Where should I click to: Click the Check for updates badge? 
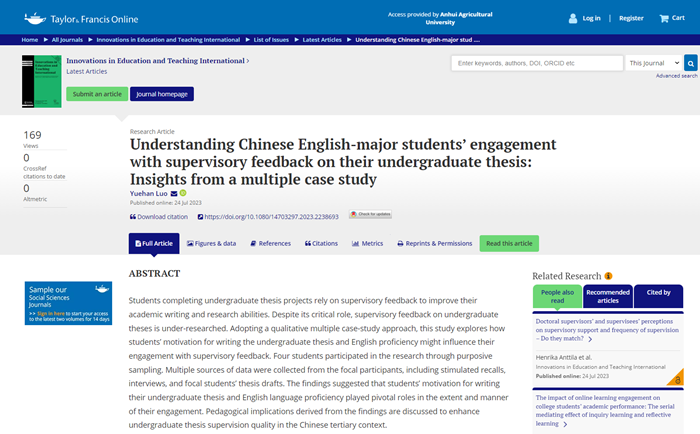pos(370,215)
